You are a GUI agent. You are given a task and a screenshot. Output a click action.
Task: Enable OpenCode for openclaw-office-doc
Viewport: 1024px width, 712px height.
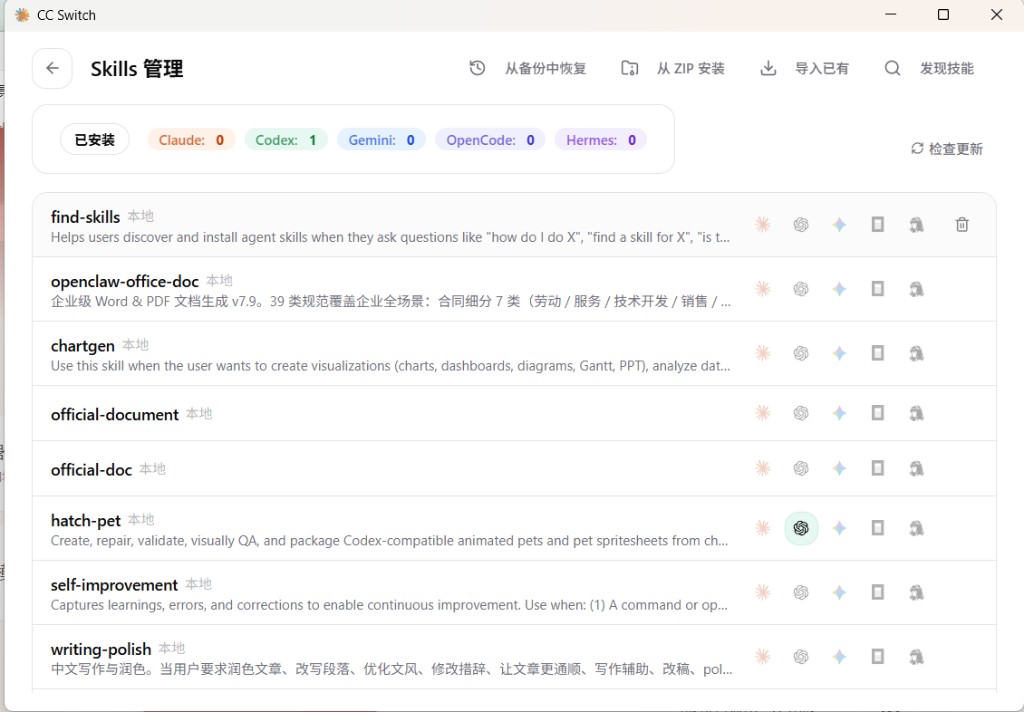coord(878,289)
